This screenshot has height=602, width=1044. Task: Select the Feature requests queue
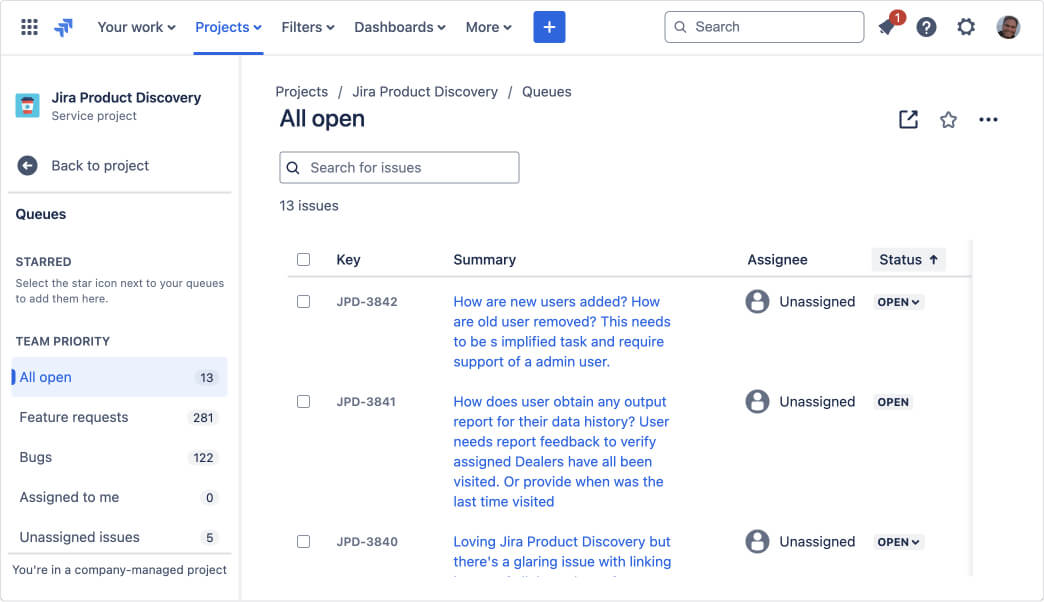tap(74, 417)
